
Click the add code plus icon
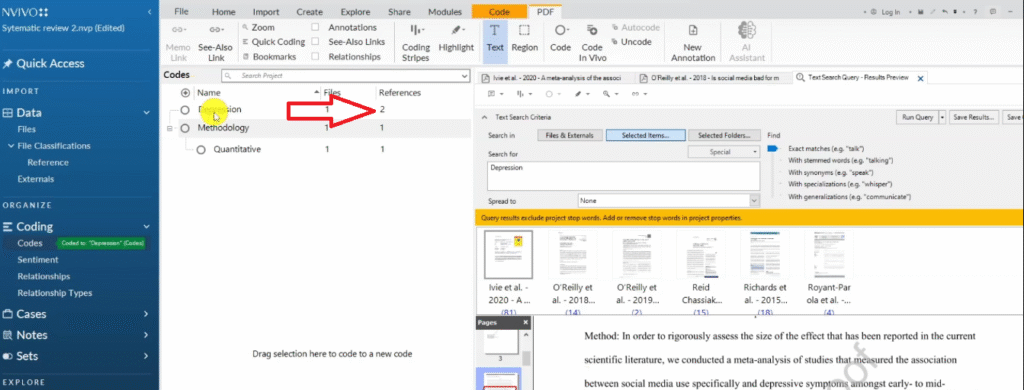coord(185,93)
